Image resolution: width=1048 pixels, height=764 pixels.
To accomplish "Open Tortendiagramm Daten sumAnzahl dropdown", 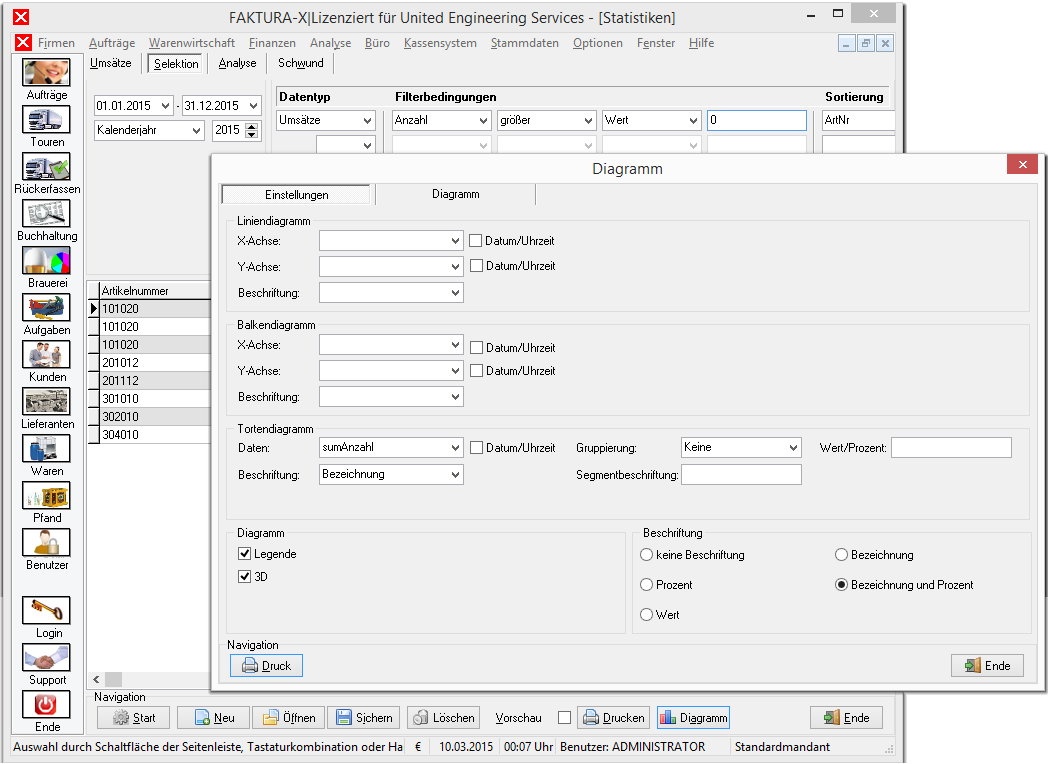I will point(391,448).
